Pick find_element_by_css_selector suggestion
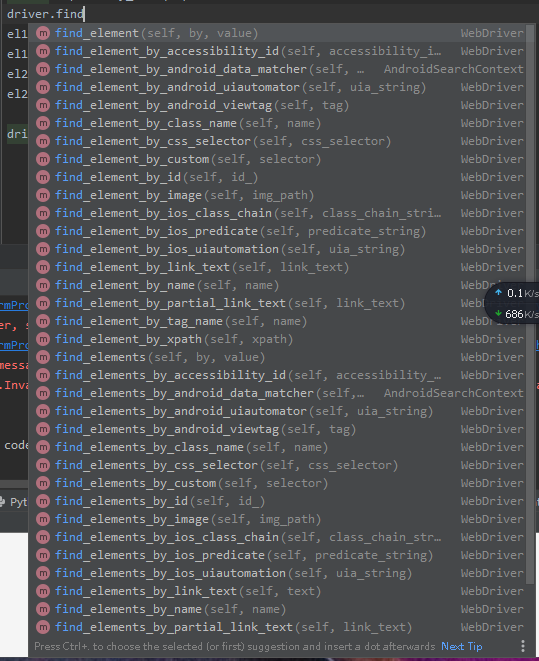This screenshot has width=539, height=661. pos(277,141)
